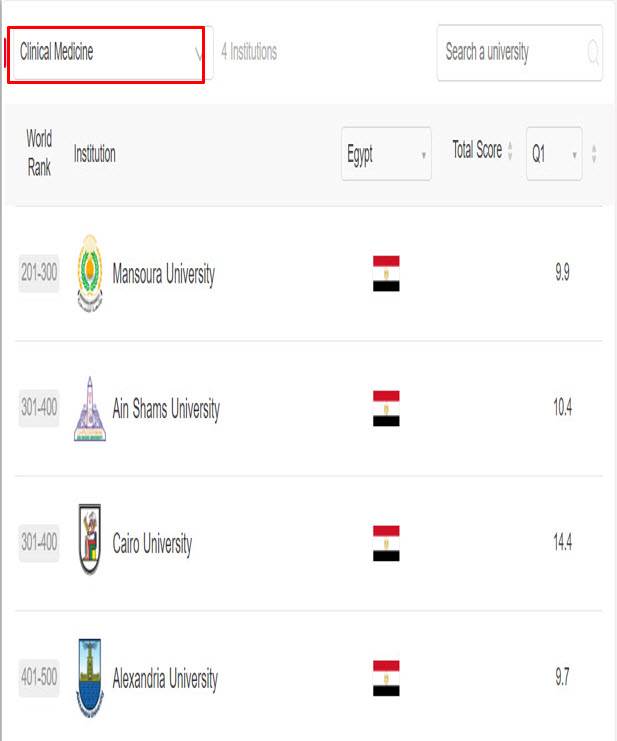Click the Cairo University crest icon
This screenshot has width=617, height=741.
(x=89, y=543)
